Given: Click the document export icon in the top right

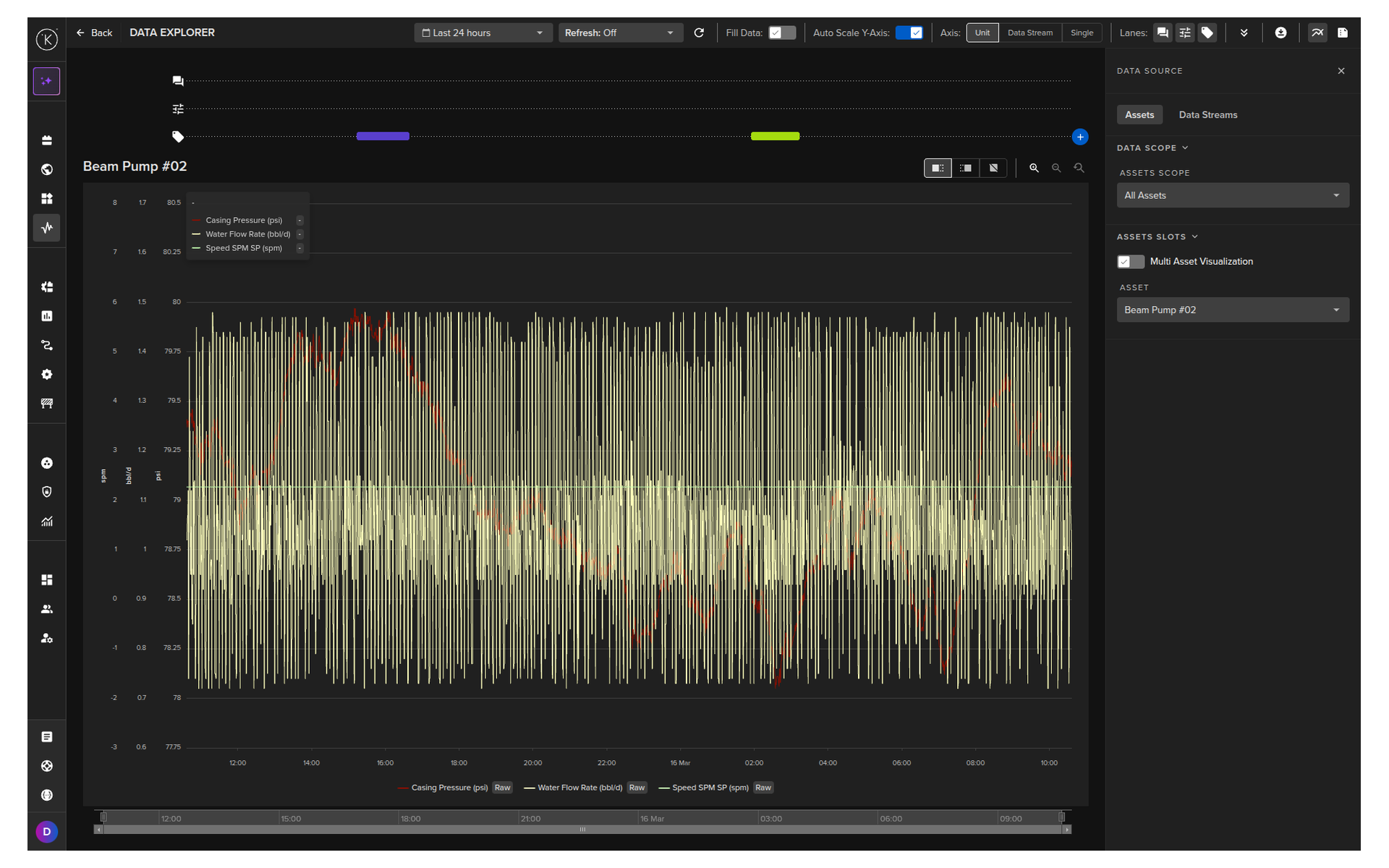Looking at the screenshot, I should [1343, 33].
